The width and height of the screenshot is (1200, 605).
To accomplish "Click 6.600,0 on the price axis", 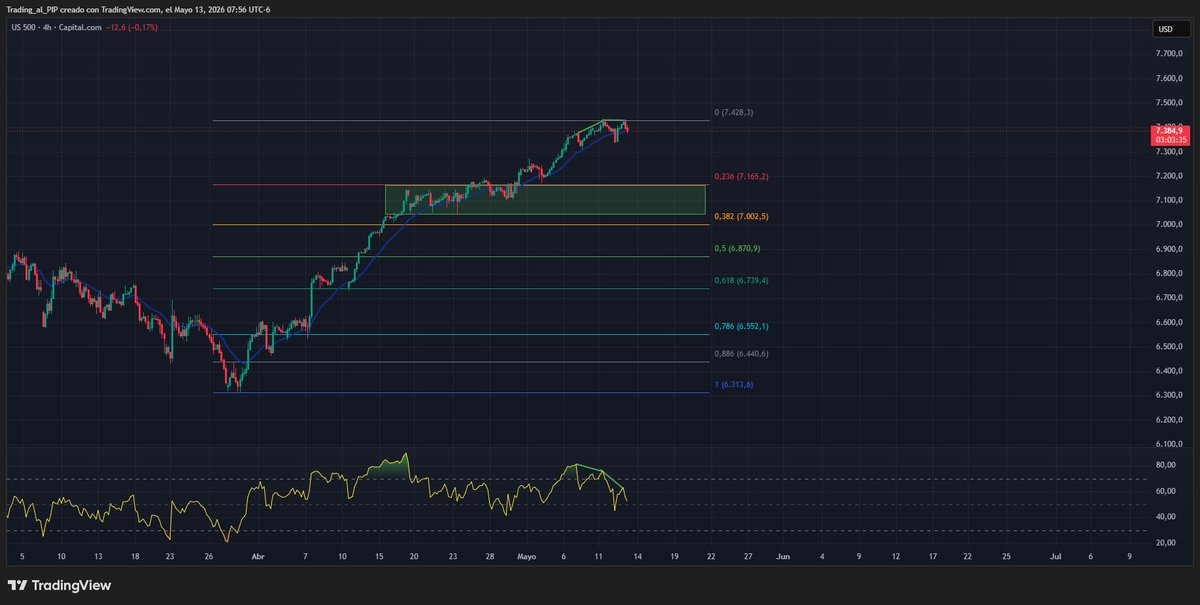I will click(1169, 322).
